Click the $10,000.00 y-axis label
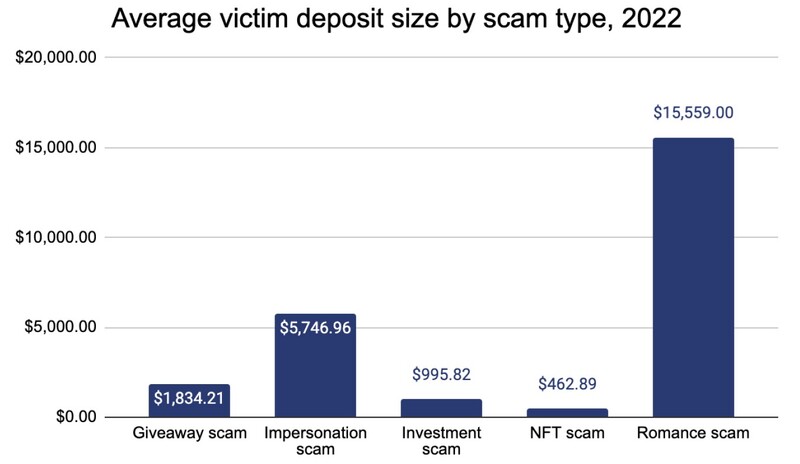The height and width of the screenshot is (464, 800). pyautogui.click(x=56, y=237)
